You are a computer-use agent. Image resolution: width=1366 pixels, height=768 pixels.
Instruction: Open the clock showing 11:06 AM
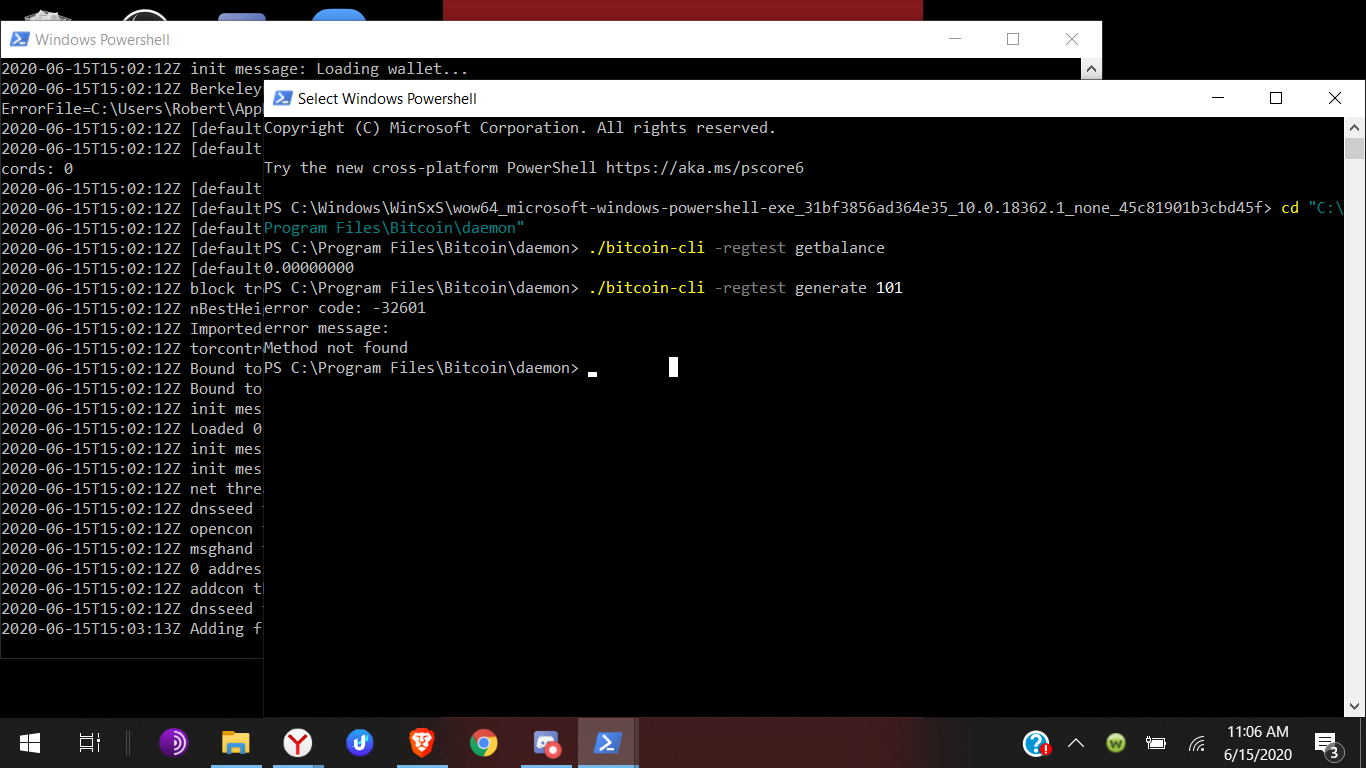[x=1258, y=743]
